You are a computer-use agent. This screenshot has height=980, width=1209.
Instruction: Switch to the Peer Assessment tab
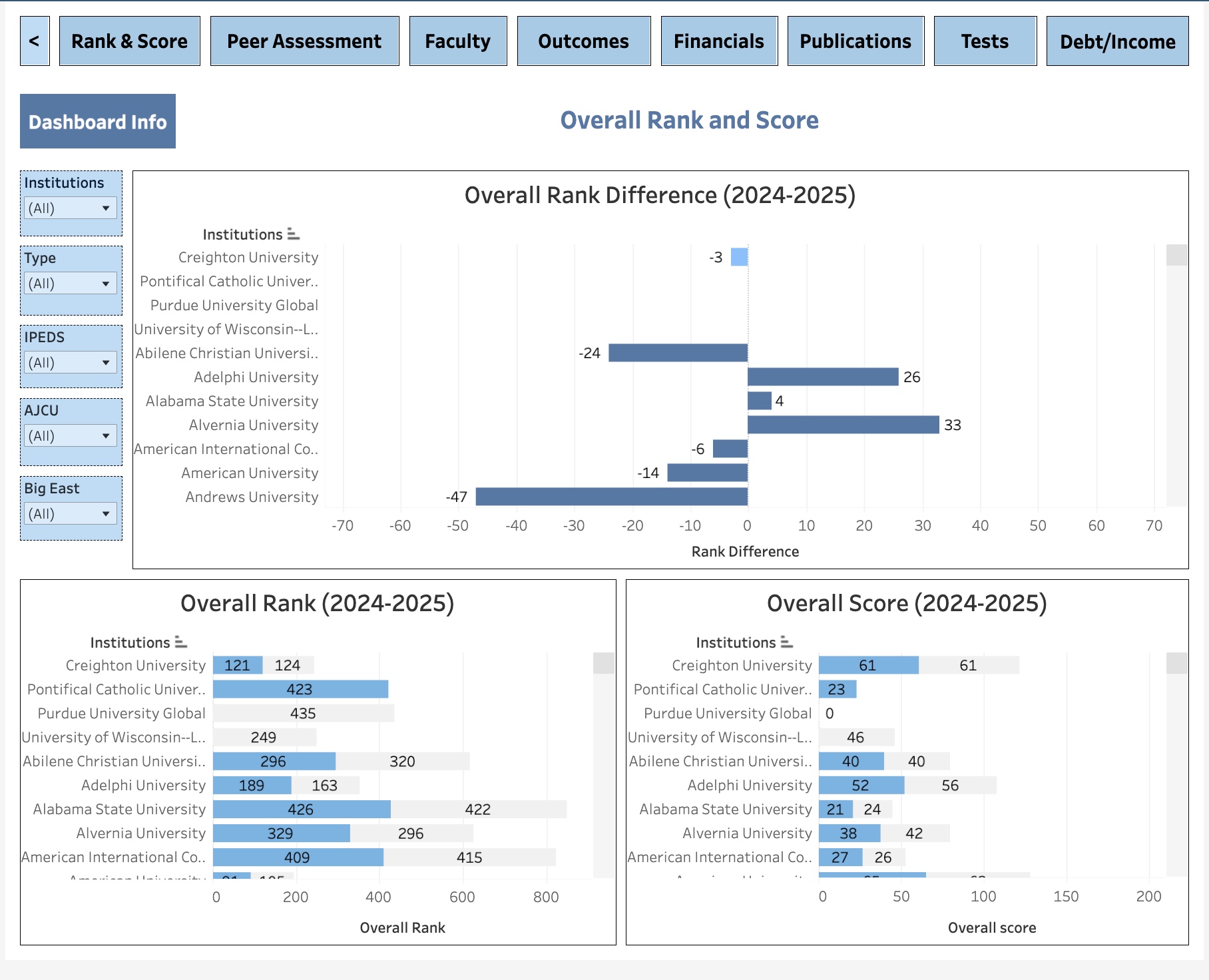[305, 41]
